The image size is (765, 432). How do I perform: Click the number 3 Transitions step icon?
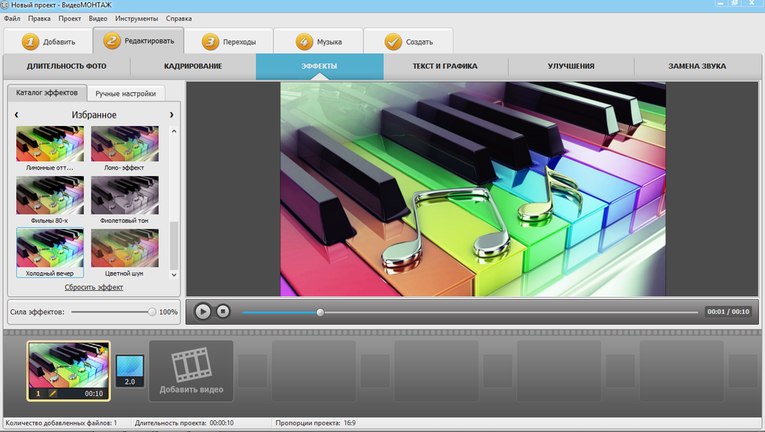(210, 42)
